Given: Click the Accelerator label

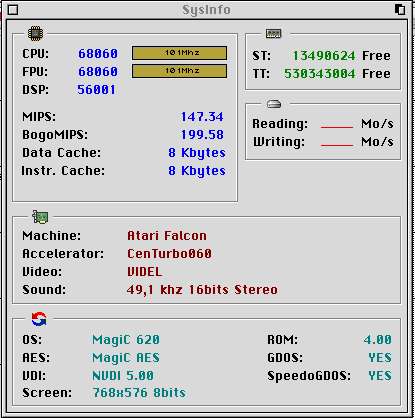Looking at the screenshot, I should click(63, 254).
